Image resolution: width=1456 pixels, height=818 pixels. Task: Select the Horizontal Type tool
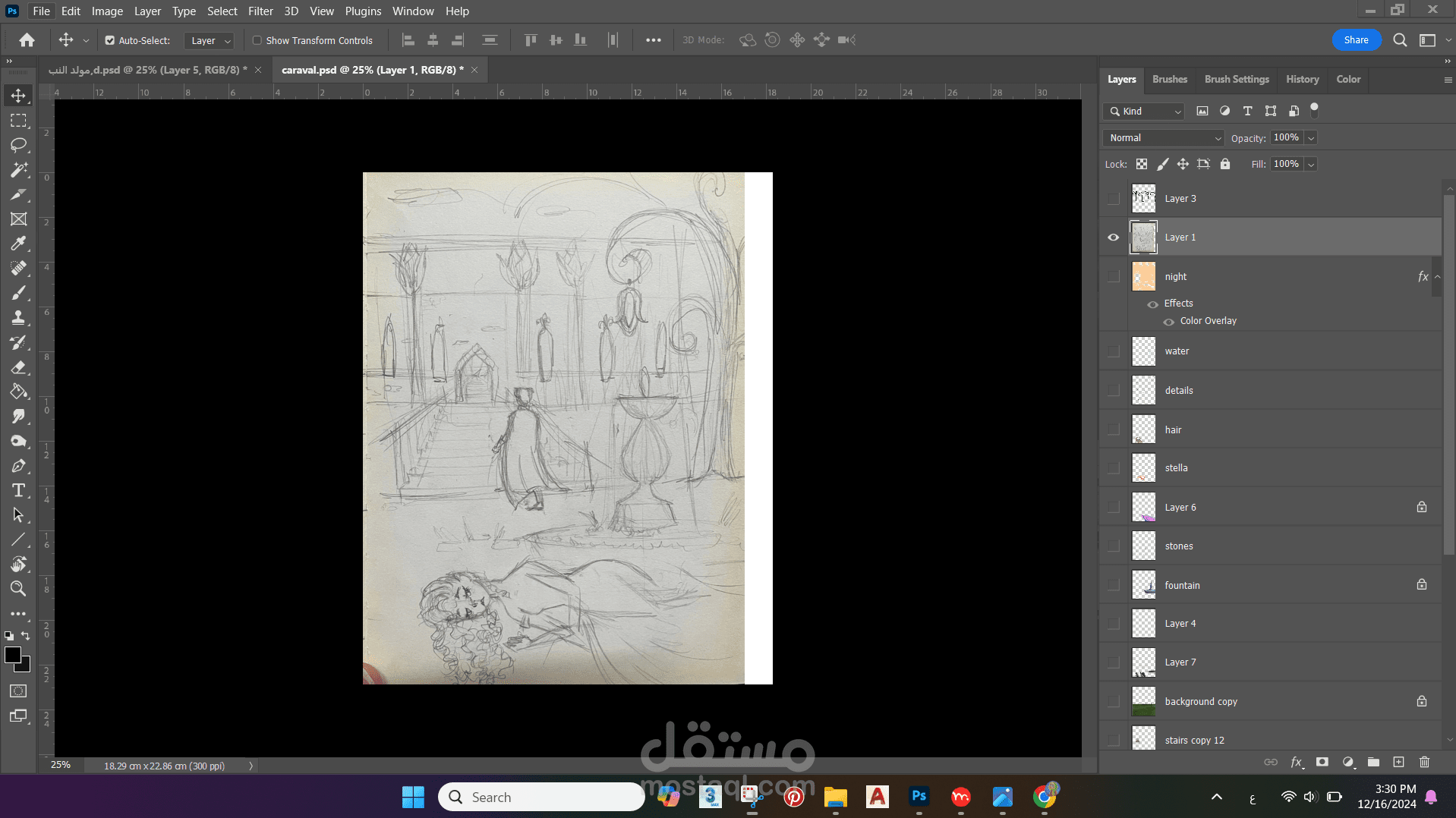[18, 490]
